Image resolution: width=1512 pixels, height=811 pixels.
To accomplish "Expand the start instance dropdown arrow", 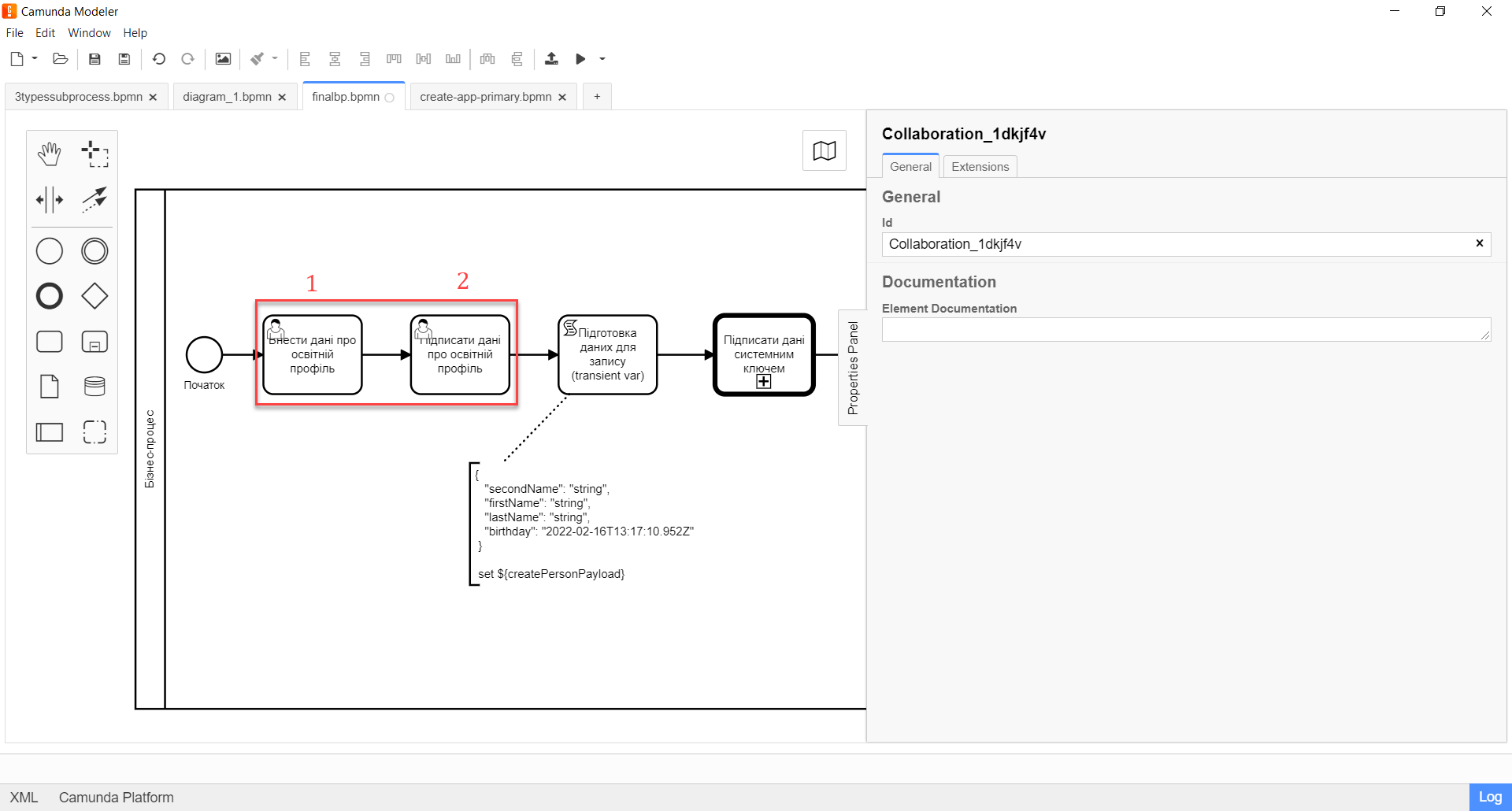I will pyautogui.click(x=602, y=59).
